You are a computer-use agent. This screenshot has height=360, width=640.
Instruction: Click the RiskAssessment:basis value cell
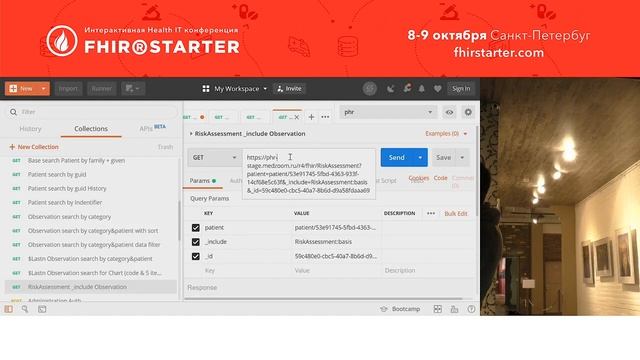point(336,242)
